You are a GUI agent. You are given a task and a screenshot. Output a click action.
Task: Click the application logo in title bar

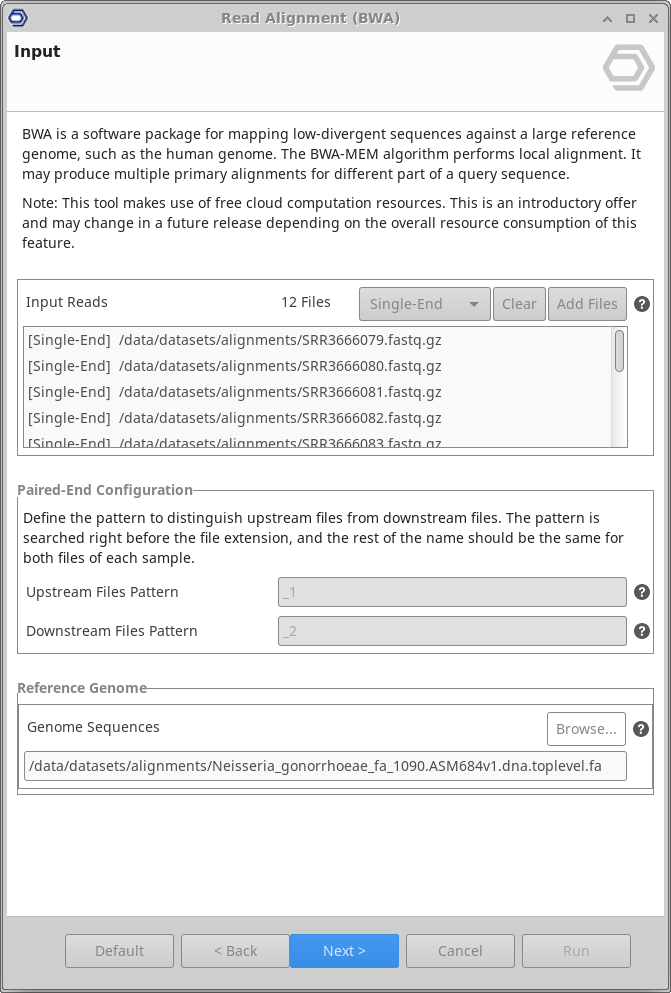(18, 18)
